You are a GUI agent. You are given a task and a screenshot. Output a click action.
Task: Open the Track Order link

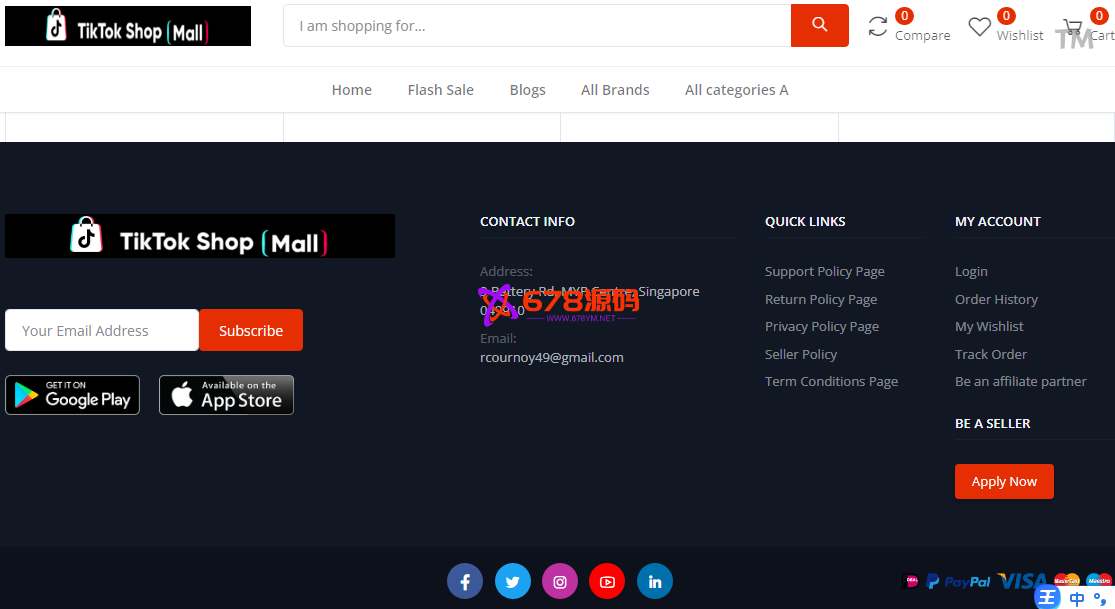point(990,354)
